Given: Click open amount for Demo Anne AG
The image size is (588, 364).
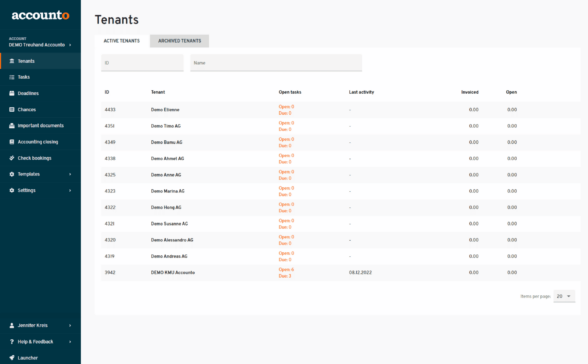Looking at the screenshot, I should point(512,175).
